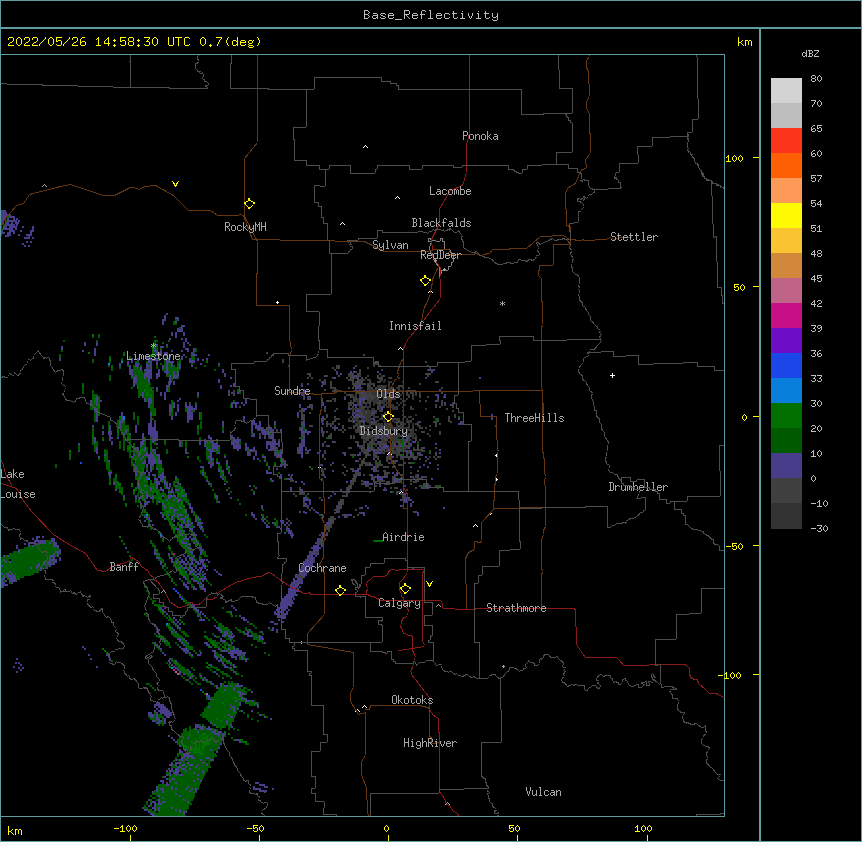862x842 pixels.
Task: Select the Olds label
Action: click(x=388, y=394)
